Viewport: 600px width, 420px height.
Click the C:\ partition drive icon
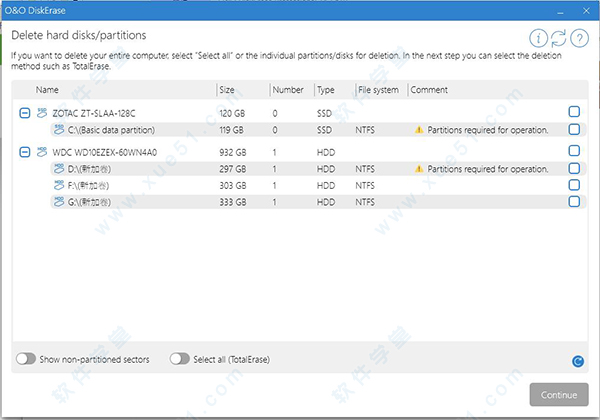(x=58, y=129)
